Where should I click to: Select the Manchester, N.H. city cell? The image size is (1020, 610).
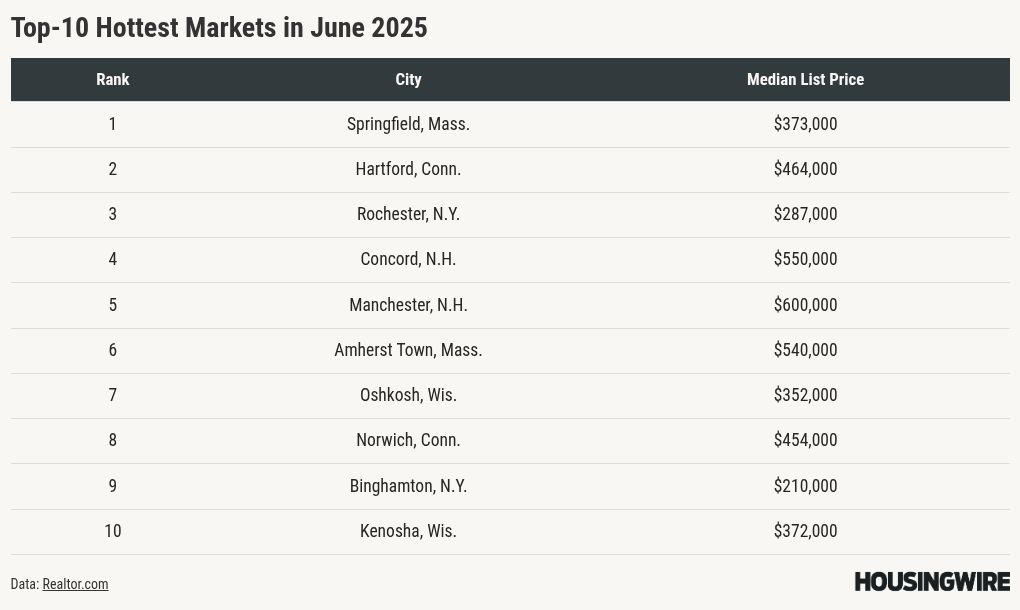408,305
